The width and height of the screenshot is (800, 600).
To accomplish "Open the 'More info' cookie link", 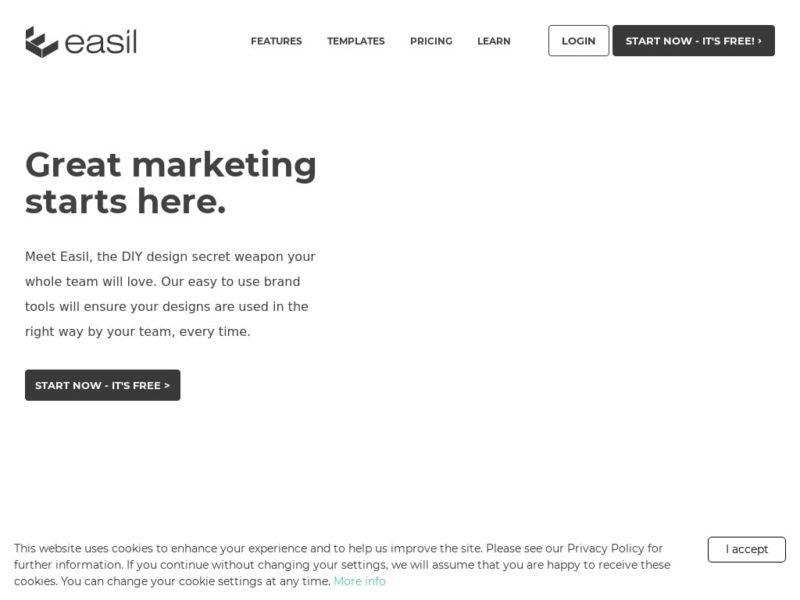I will click(359, 581).
